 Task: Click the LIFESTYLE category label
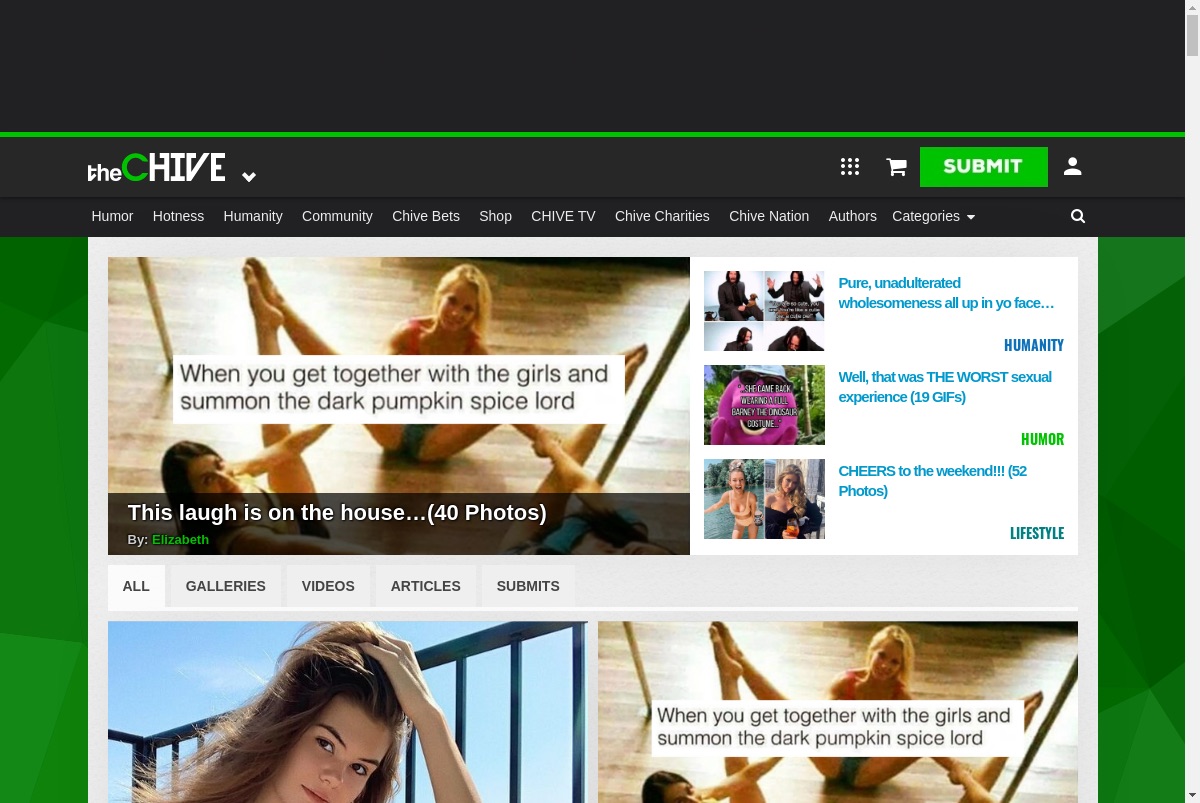[x=1037, y=533]
